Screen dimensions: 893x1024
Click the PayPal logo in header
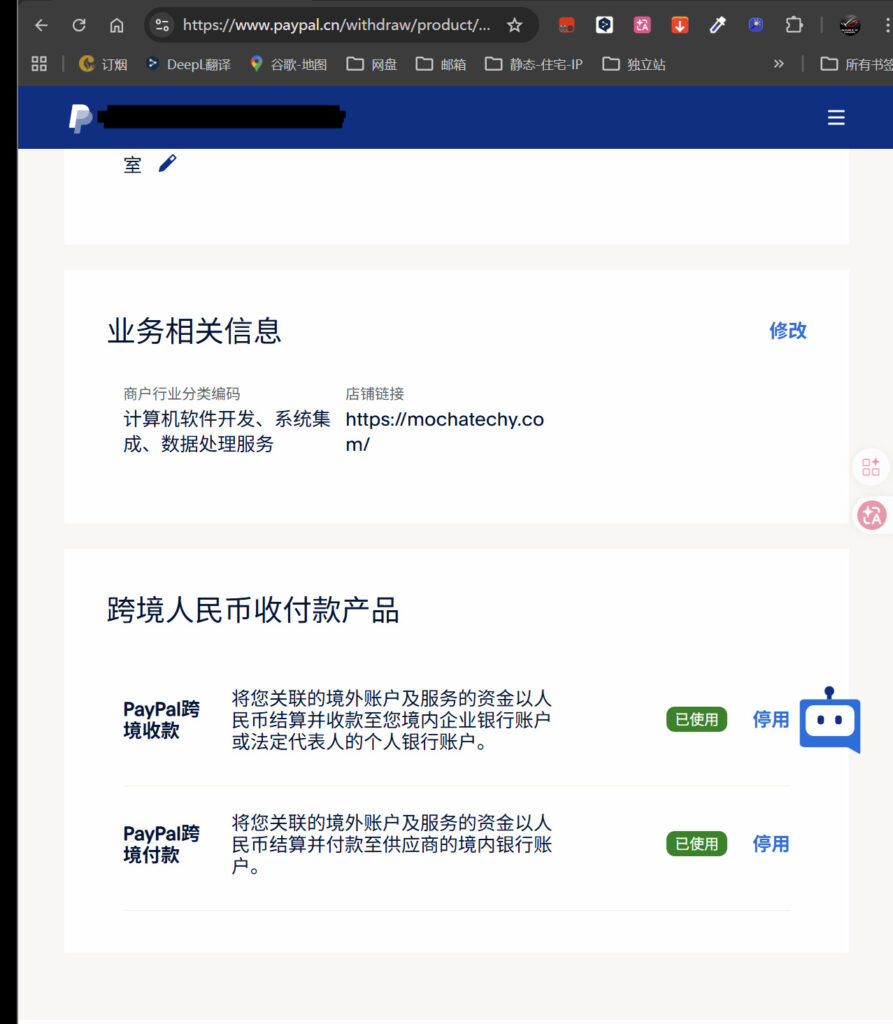[80, 118]
